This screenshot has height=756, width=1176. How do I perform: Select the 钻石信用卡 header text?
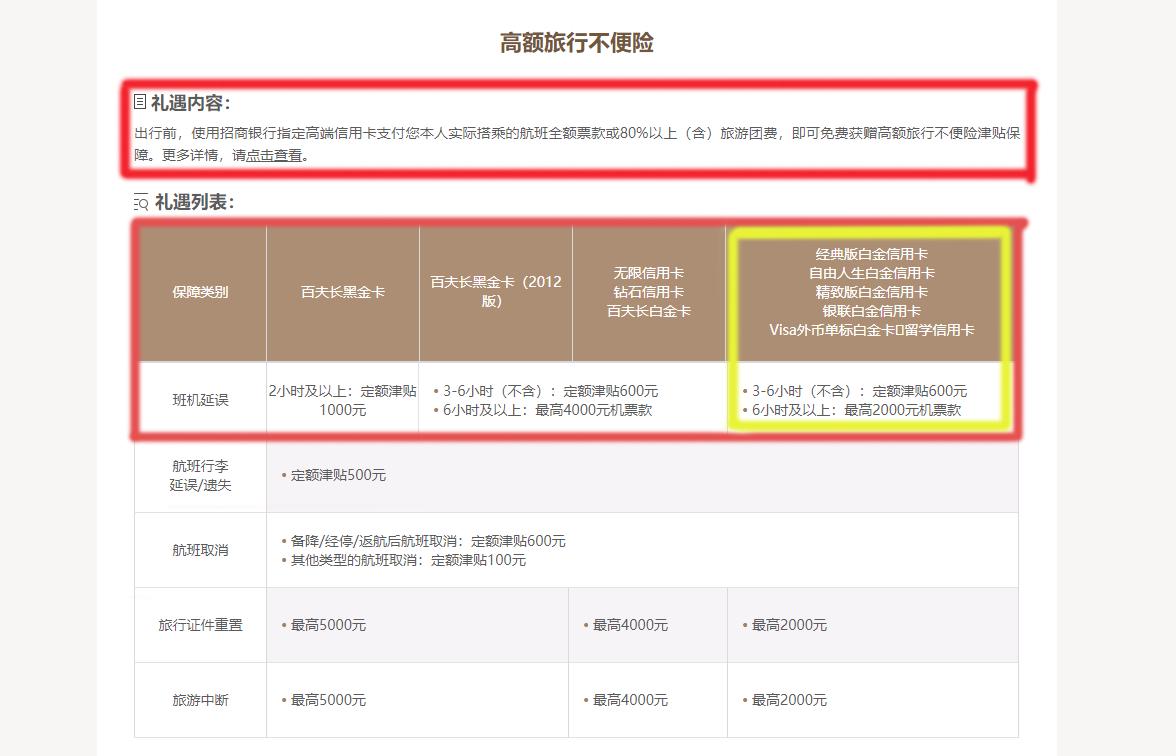coord(648,292)
